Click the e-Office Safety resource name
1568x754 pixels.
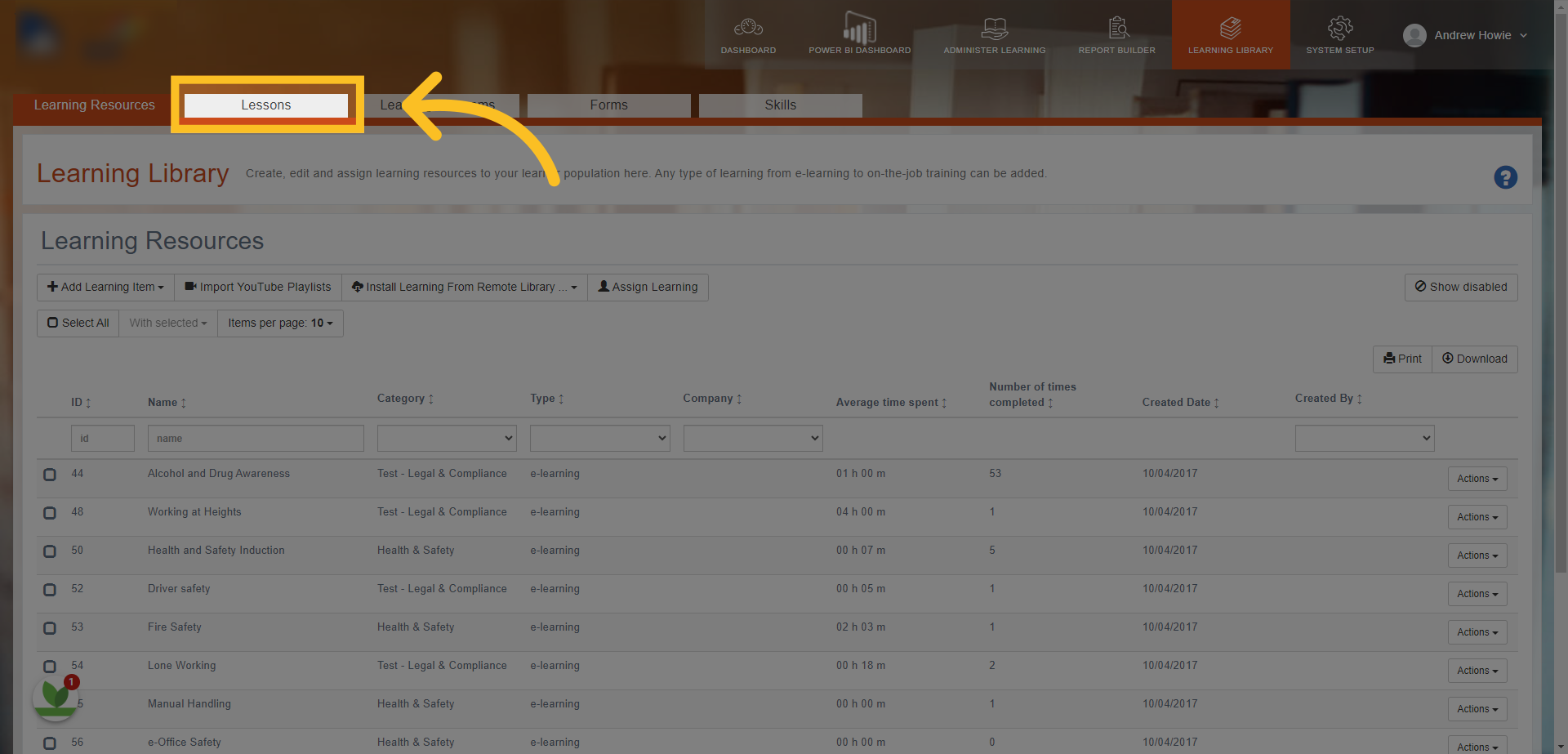[185, 743]
